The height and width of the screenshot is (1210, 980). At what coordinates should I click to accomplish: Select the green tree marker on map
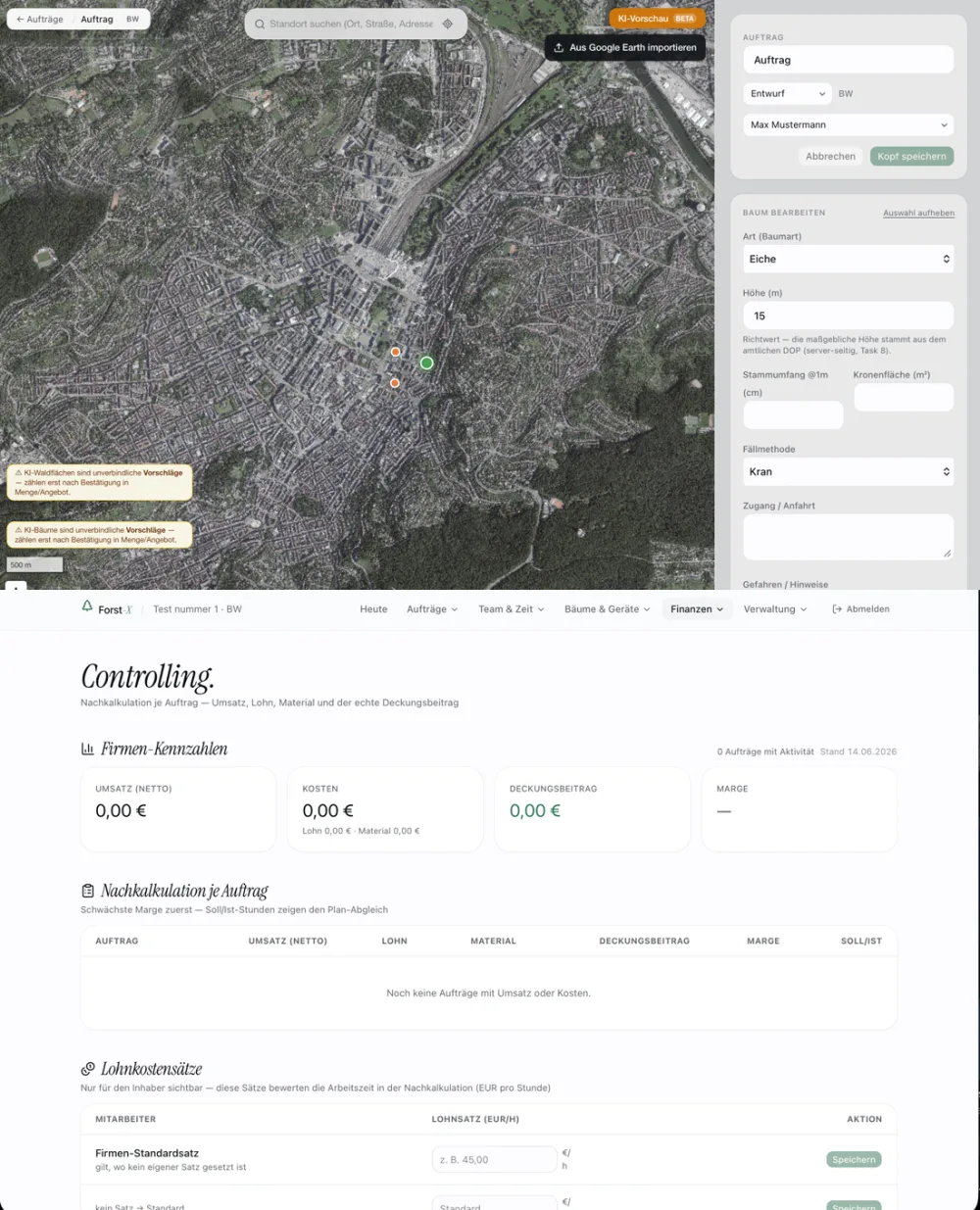(x=426, y=363)
